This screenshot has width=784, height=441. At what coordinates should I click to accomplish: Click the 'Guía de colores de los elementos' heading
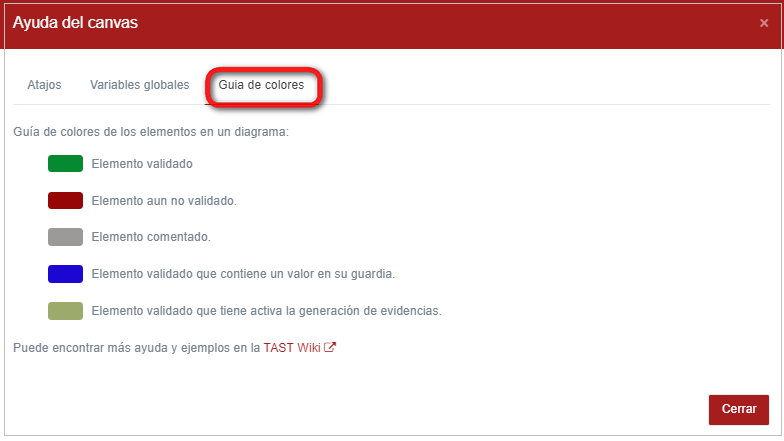point(150,132)
